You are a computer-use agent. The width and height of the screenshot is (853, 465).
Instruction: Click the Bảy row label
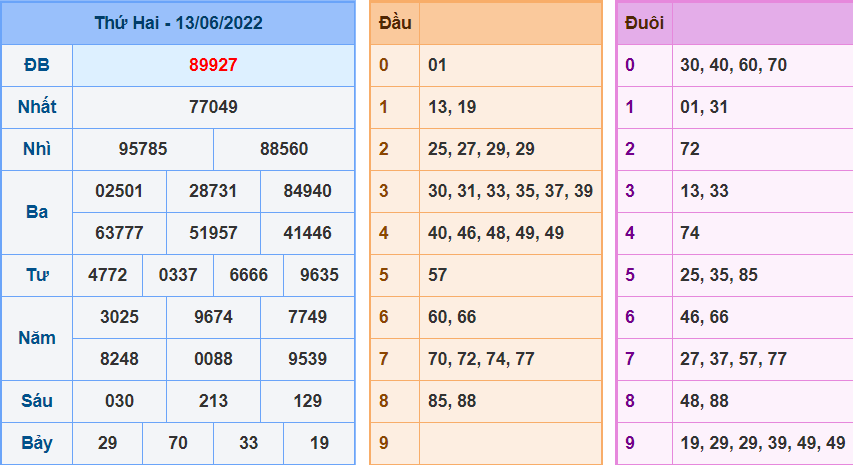[x=37, y=443]
